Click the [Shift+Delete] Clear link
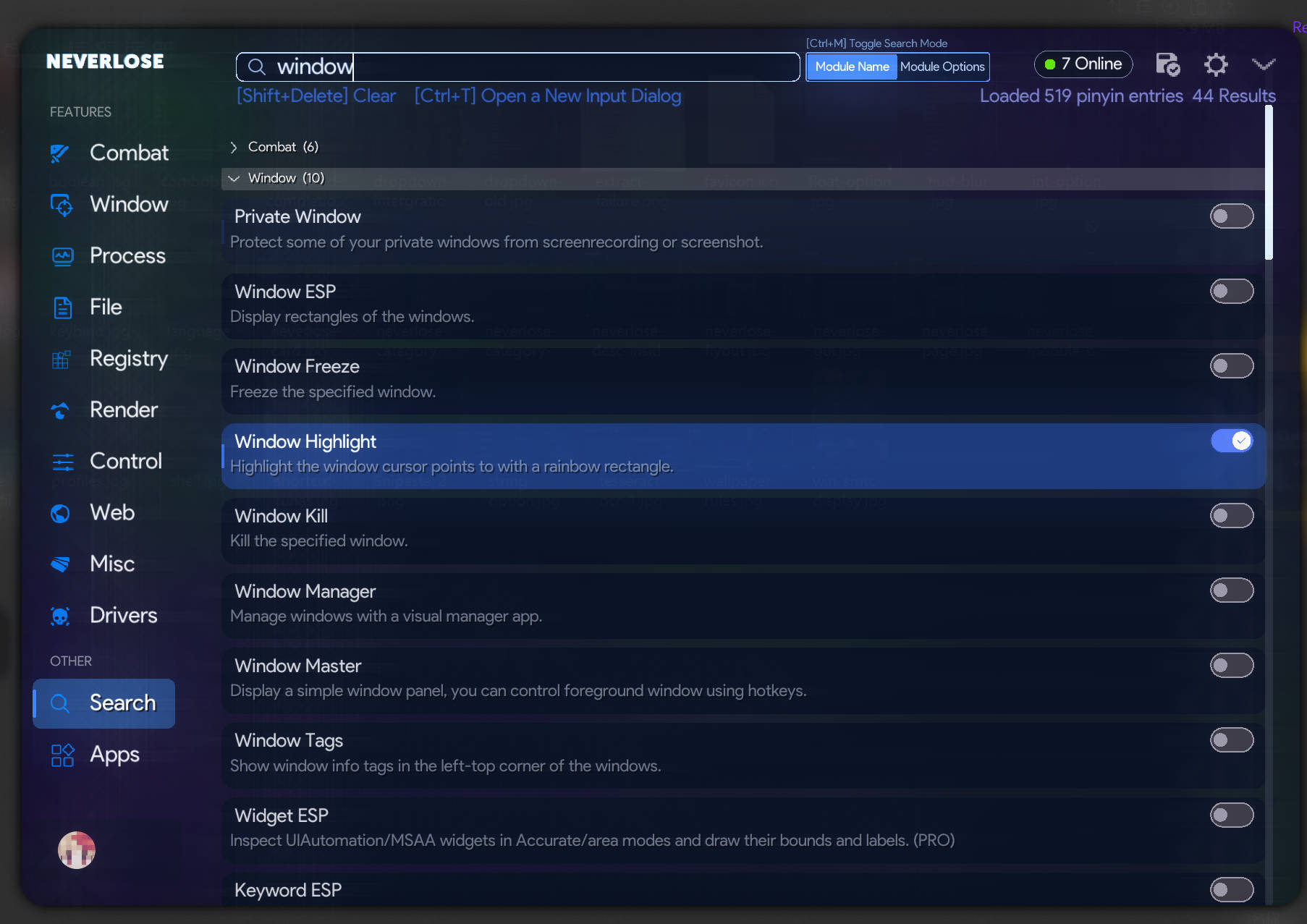 [316, 96]
